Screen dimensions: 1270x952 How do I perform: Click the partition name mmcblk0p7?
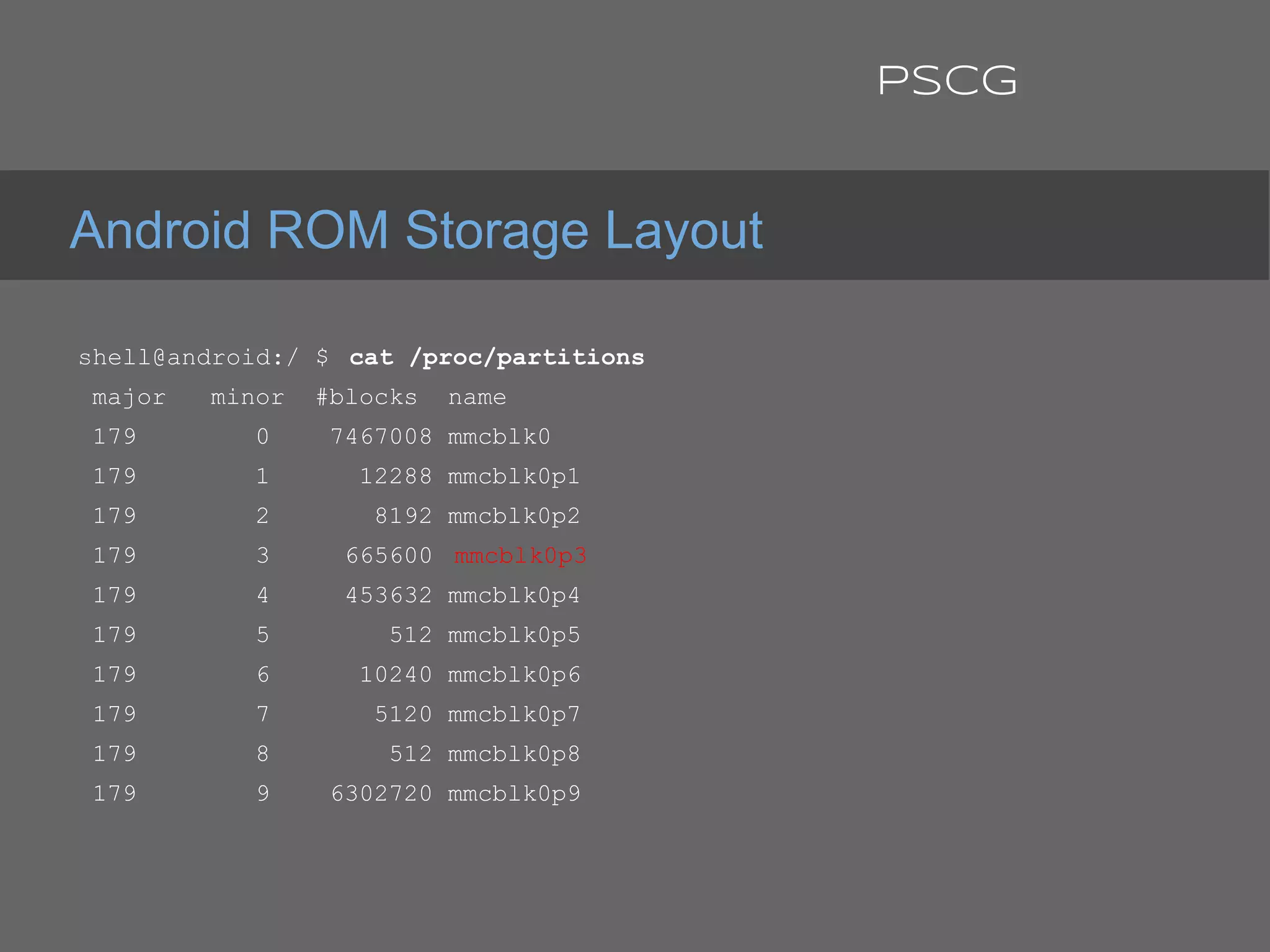coord(514,715)
